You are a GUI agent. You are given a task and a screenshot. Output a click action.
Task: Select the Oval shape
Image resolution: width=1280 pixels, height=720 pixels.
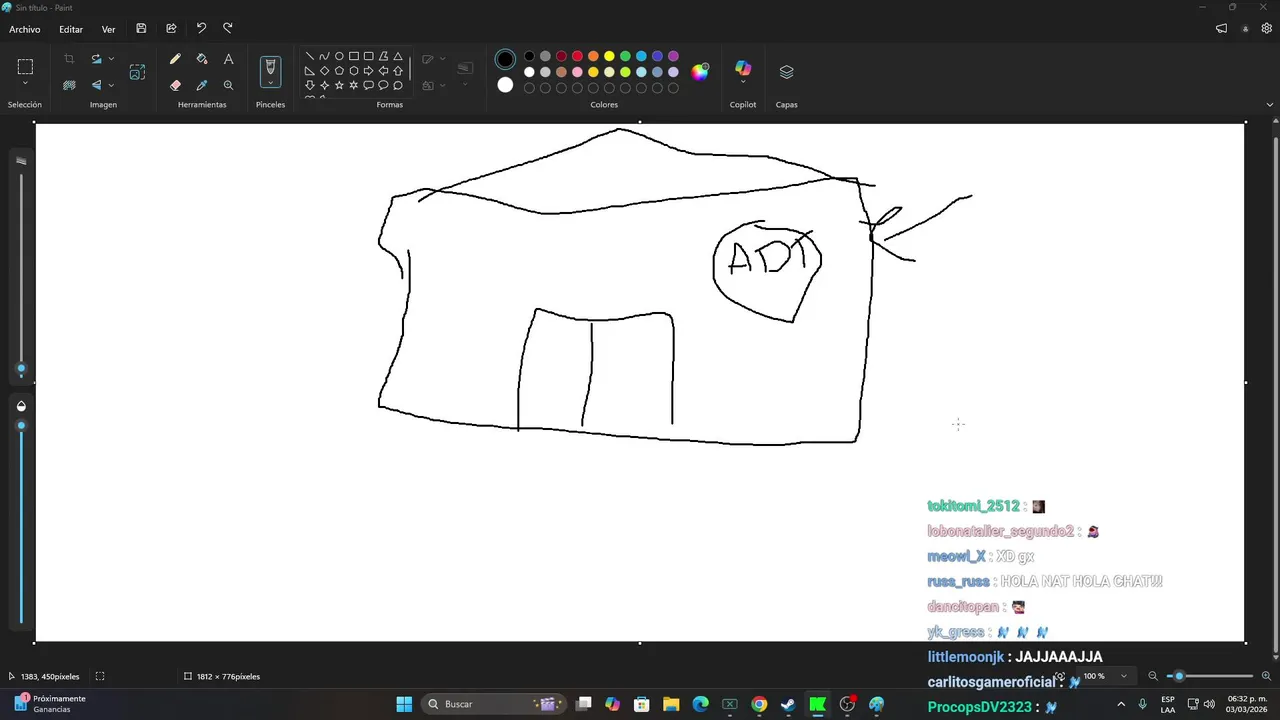[x=339, y=57]
